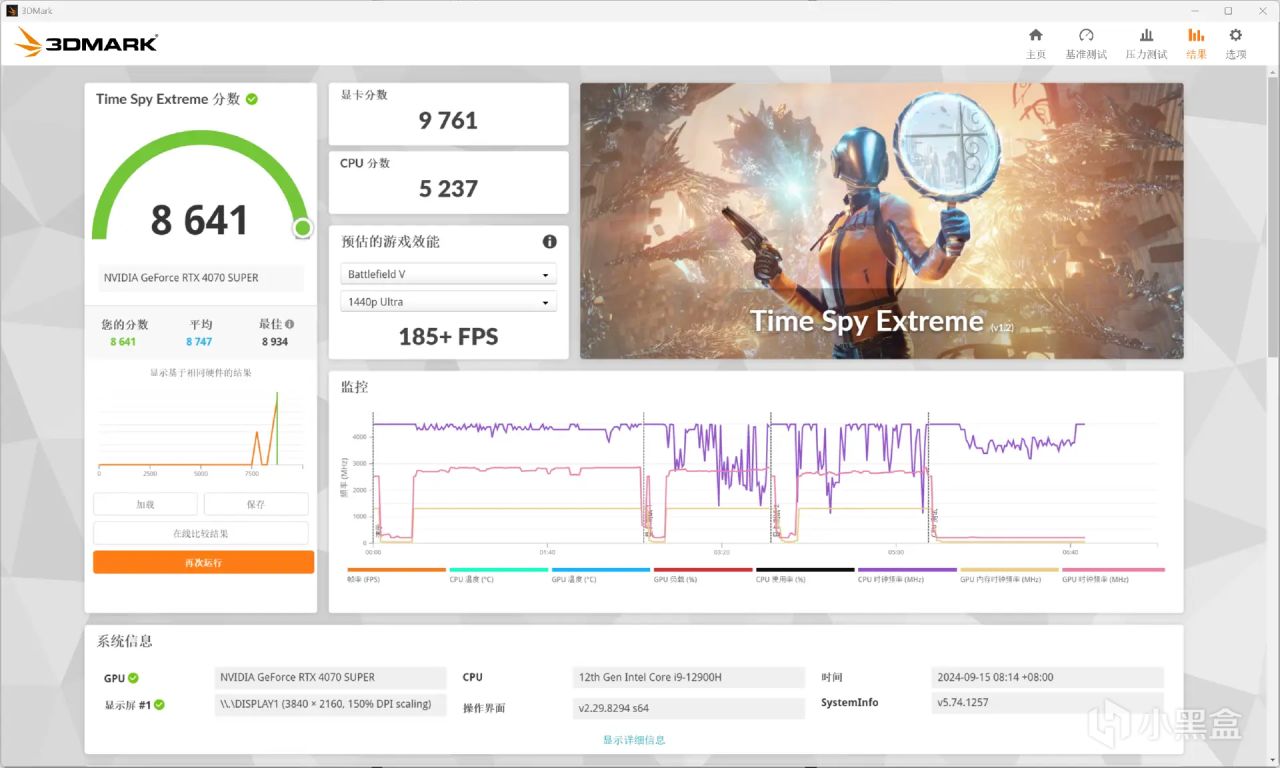The width and height of the screenshot is (1280, 768).
Task: Run the benchmark again with 再次运行
Action: click(x=203, y=562)
